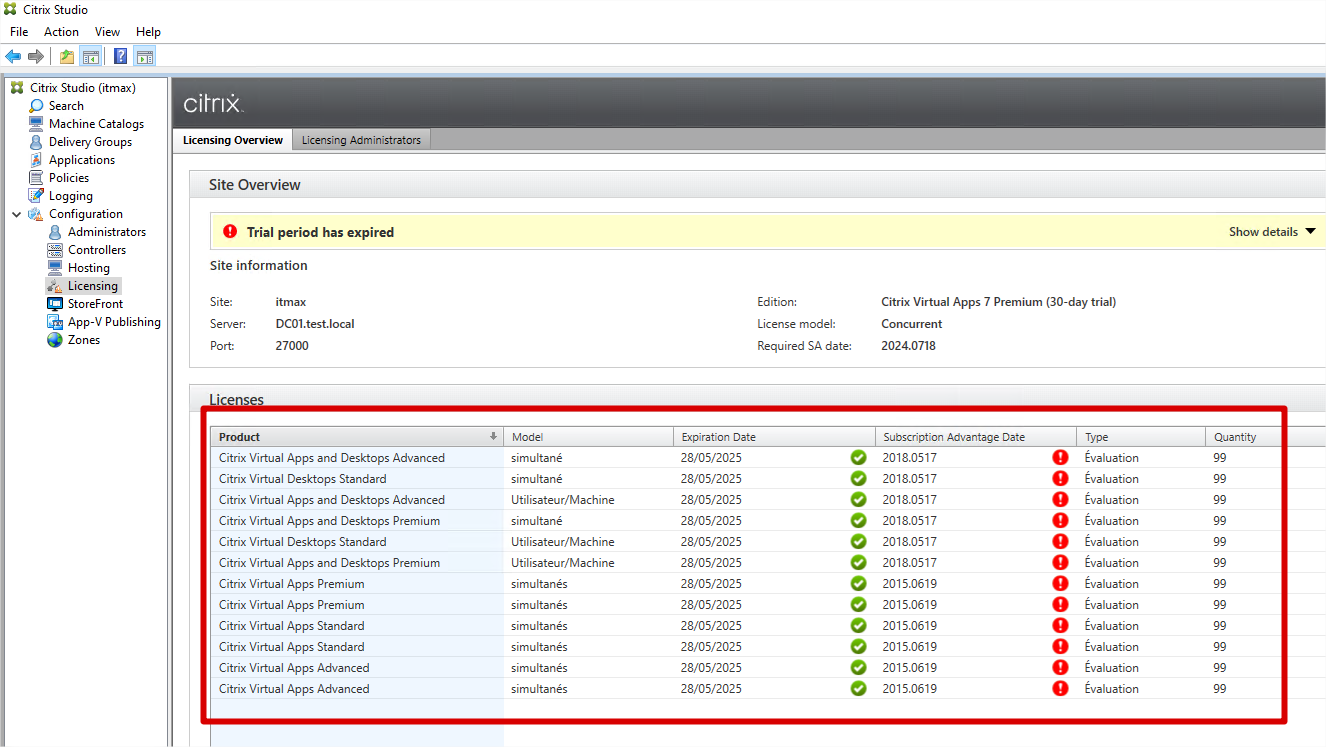Select the Machine Catalogs tree icon

(x=37, y=124)
